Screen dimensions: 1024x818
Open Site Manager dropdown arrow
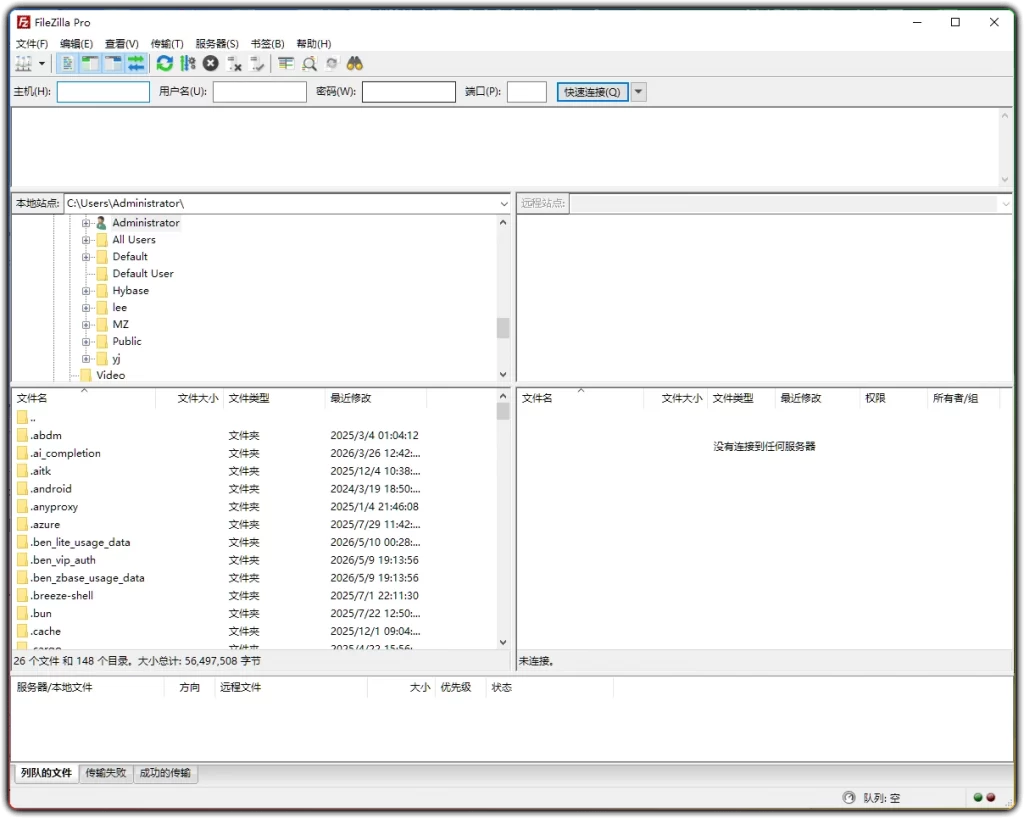coord(42,63)
